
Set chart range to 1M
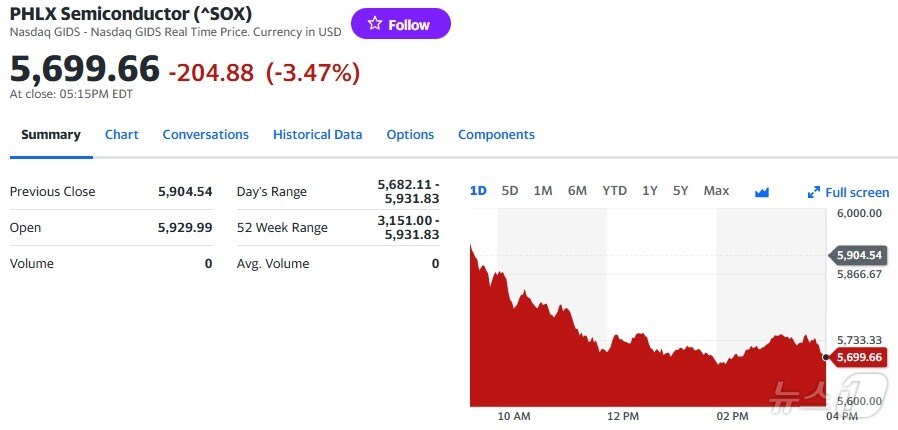(x=543, y=191)
